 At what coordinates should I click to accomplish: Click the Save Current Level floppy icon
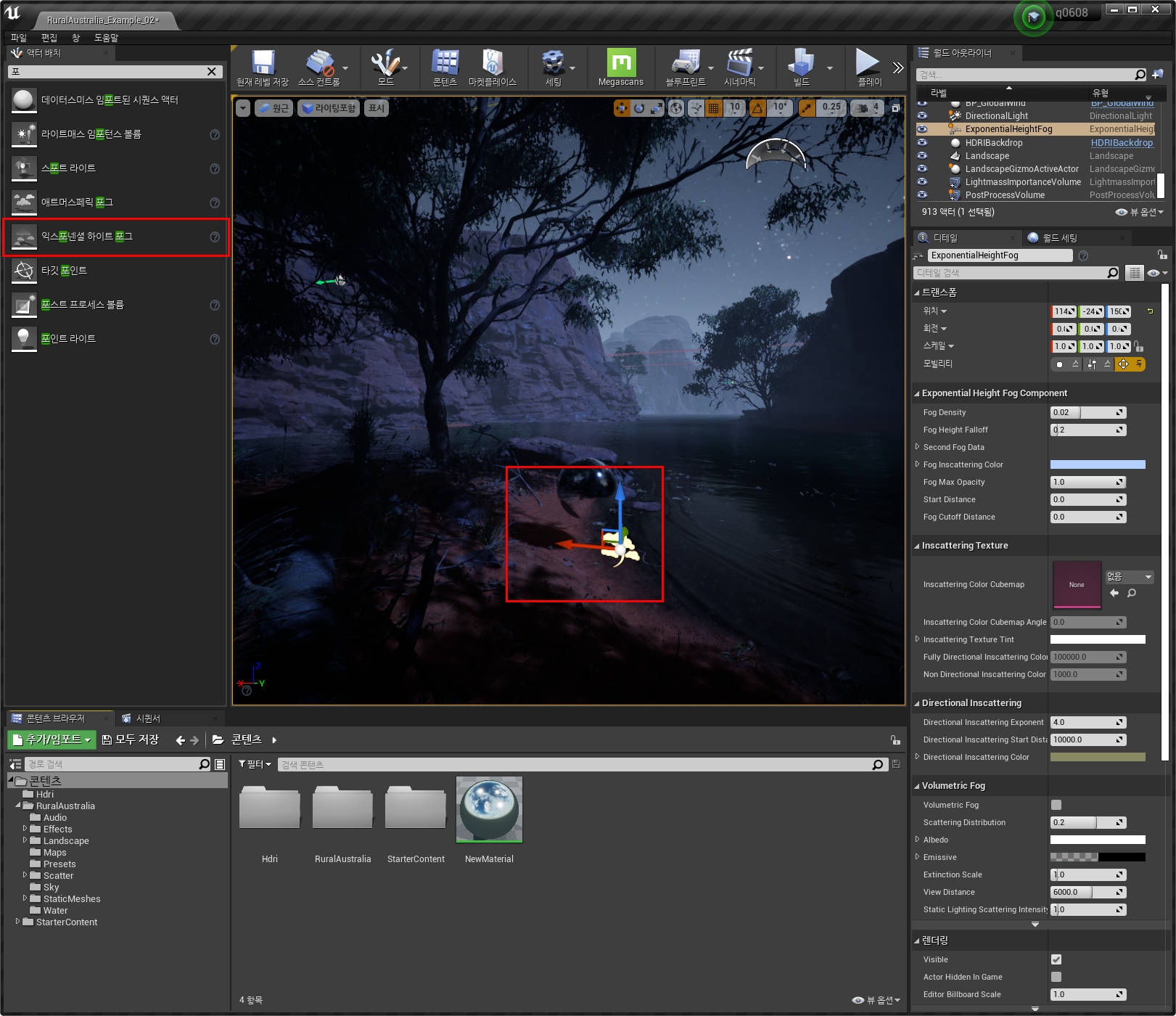[263, 62]
